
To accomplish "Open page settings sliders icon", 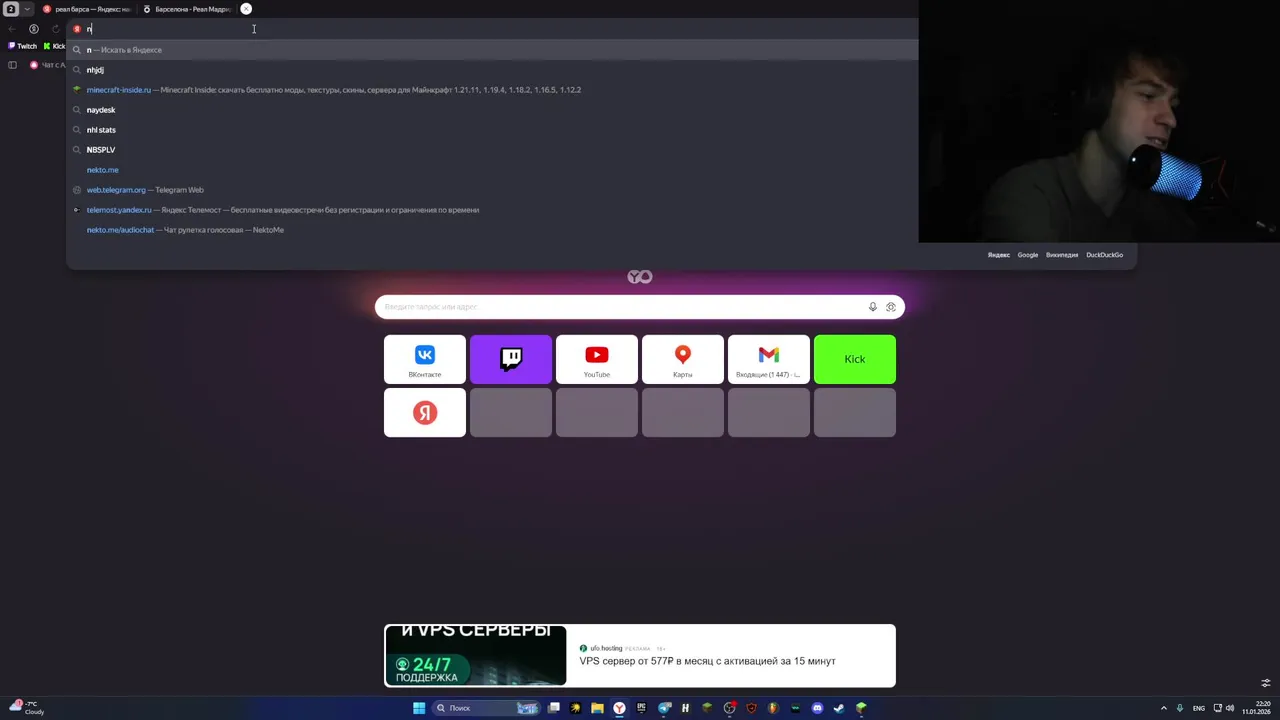I will 1265,684.
